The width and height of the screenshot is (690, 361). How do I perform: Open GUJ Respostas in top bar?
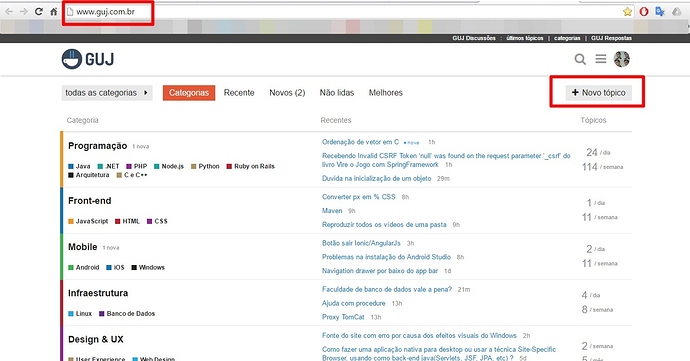[x=611, y=38]
